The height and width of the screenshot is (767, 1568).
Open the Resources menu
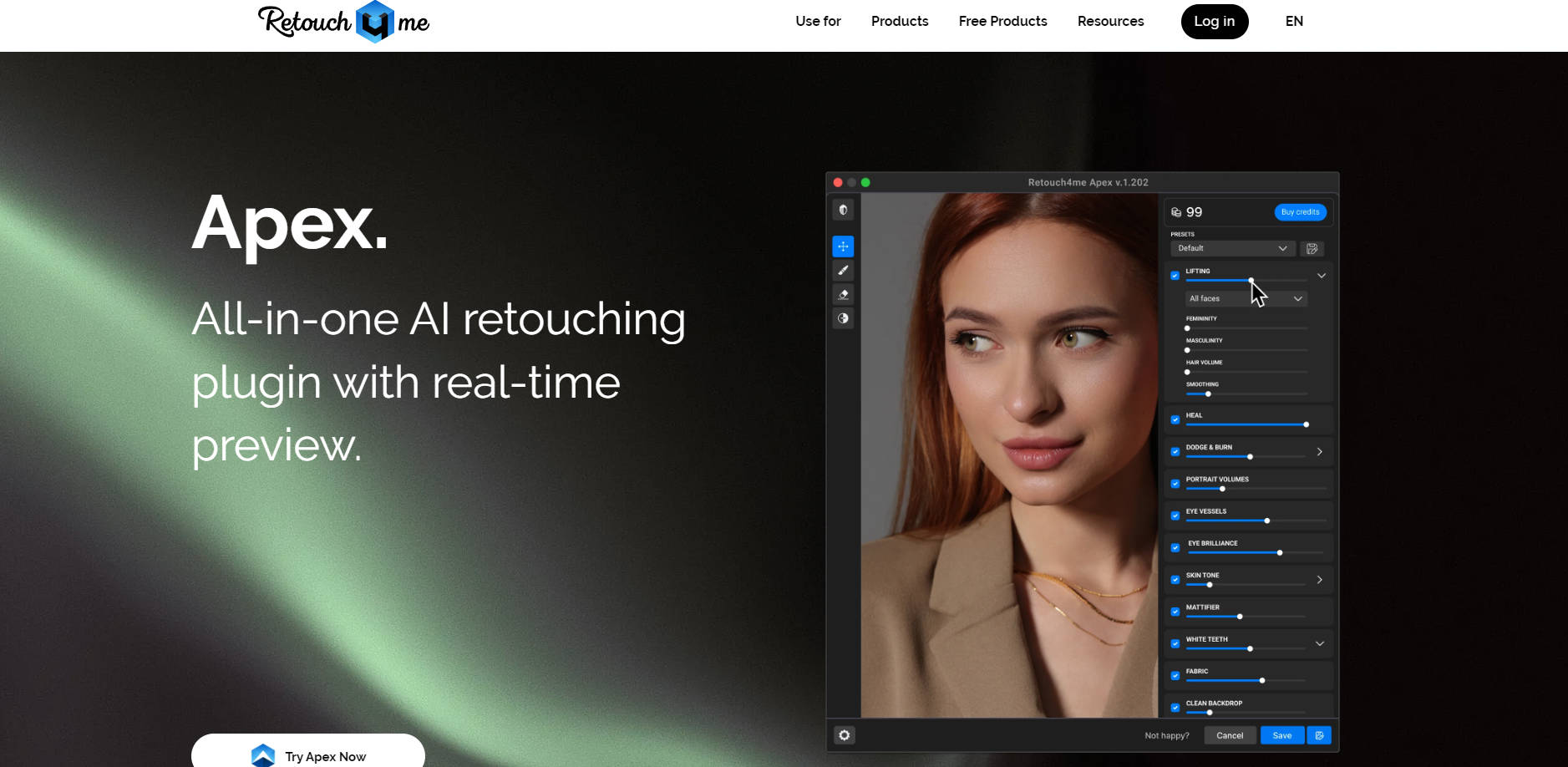tap(1110, 21)
